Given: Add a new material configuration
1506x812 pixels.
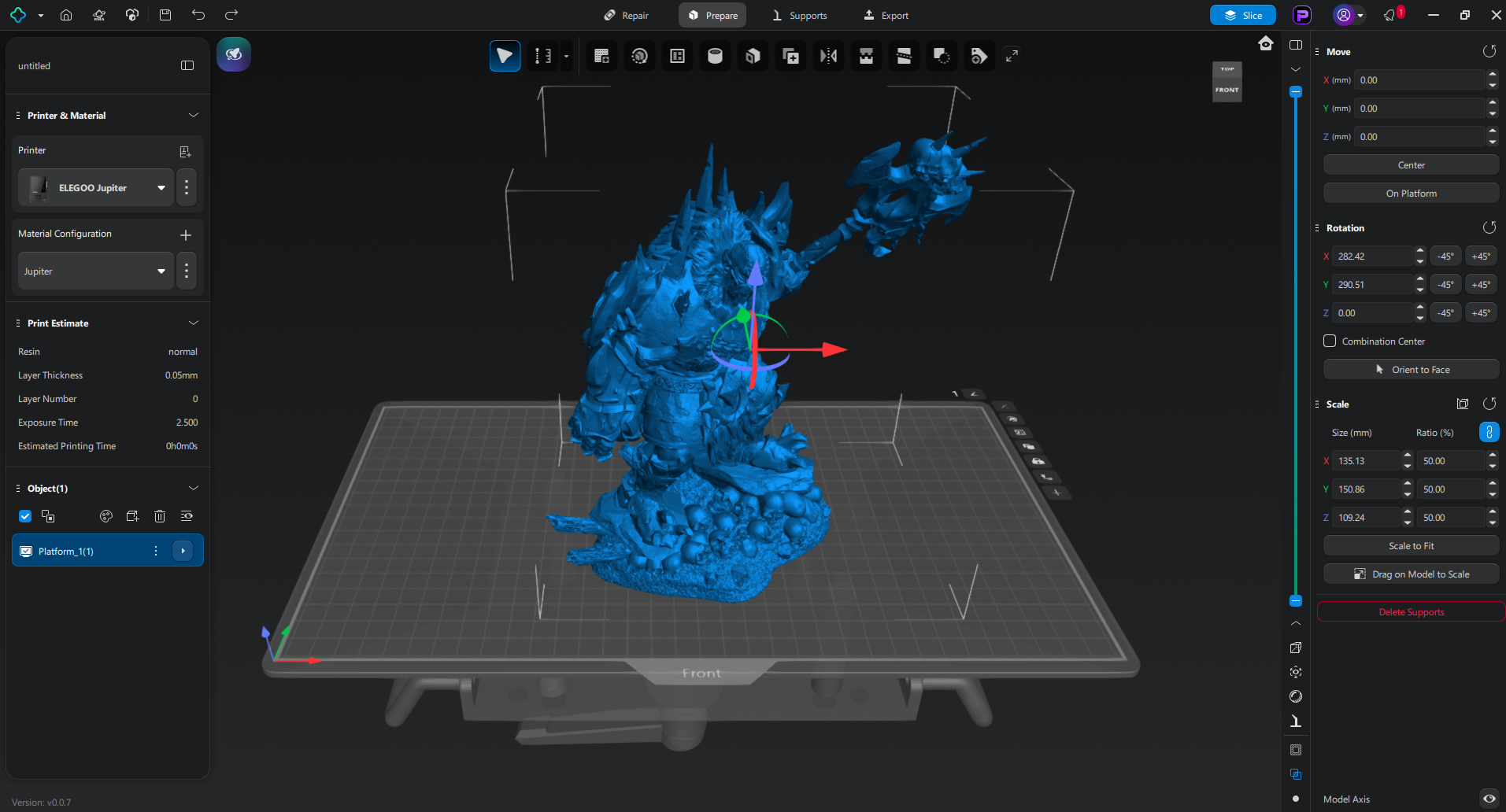Looking at the screenshot, I should pyautogui.click(x=186, y=234).
